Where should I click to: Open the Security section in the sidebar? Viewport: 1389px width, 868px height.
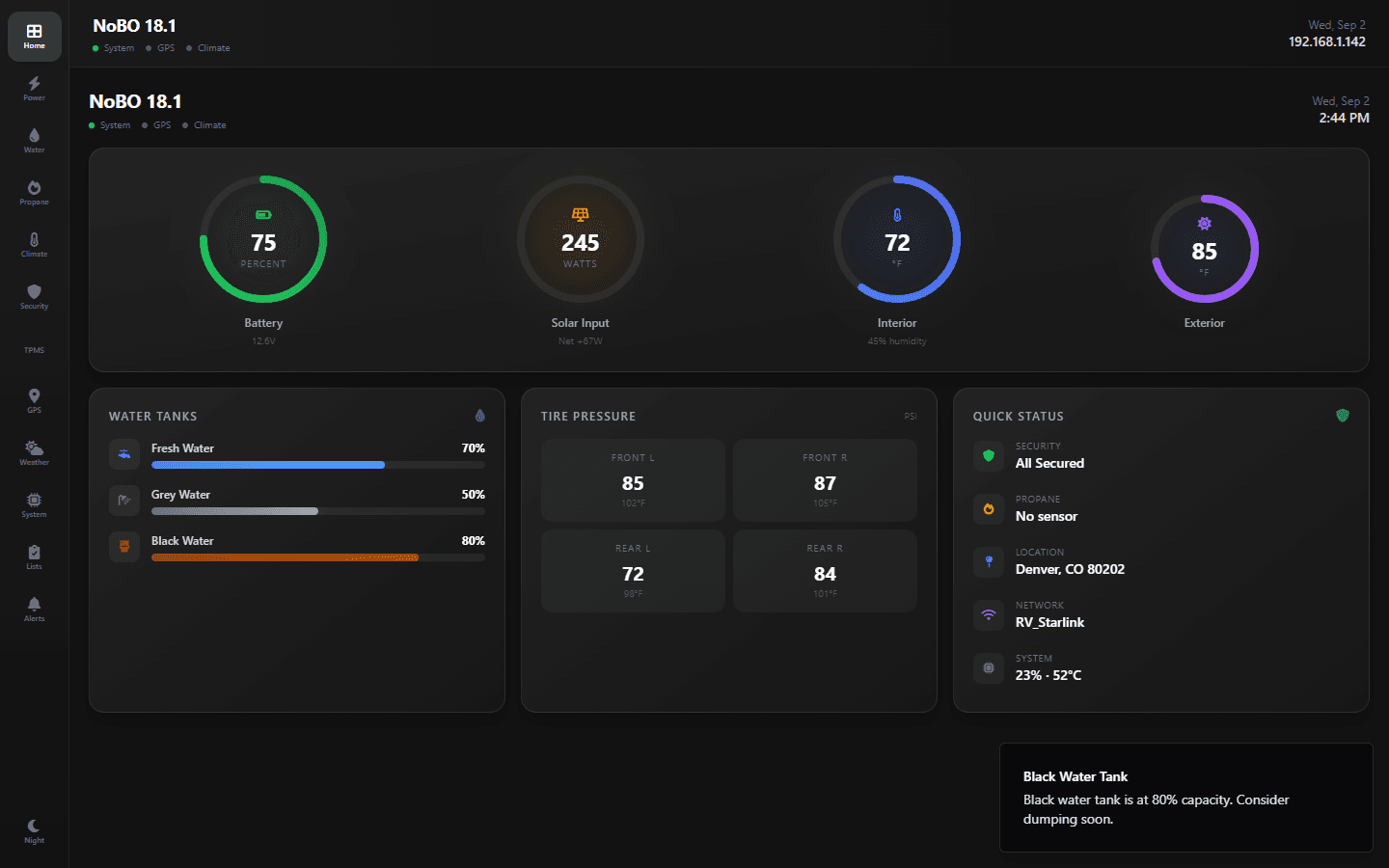click(x=34, y=297)
